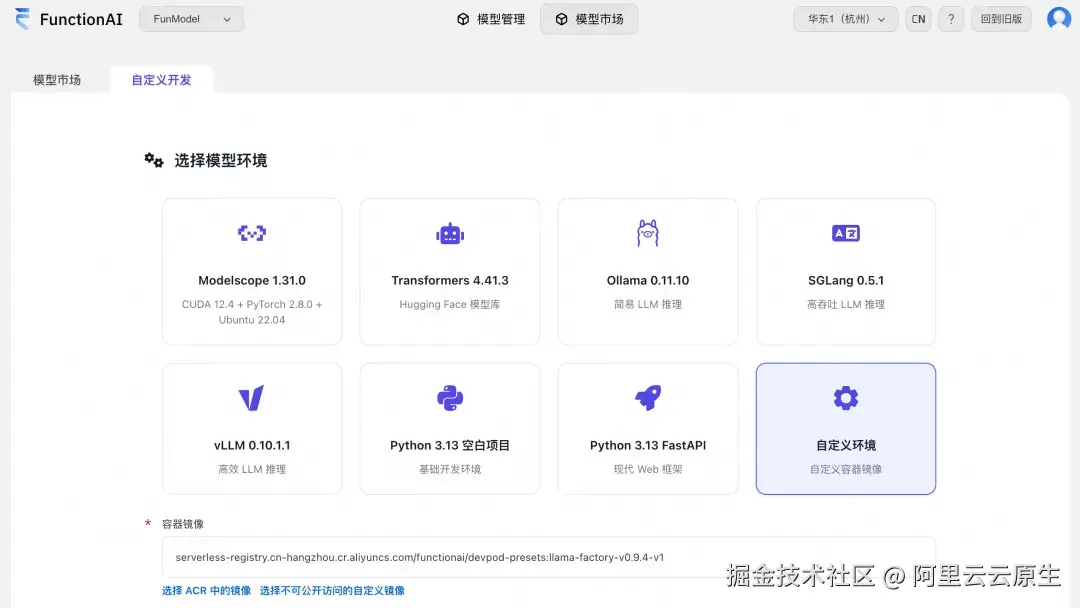
Task: Open the 选择 ACR 中的镜像 link
Action: pyautogui.click(x=207, y=591)
